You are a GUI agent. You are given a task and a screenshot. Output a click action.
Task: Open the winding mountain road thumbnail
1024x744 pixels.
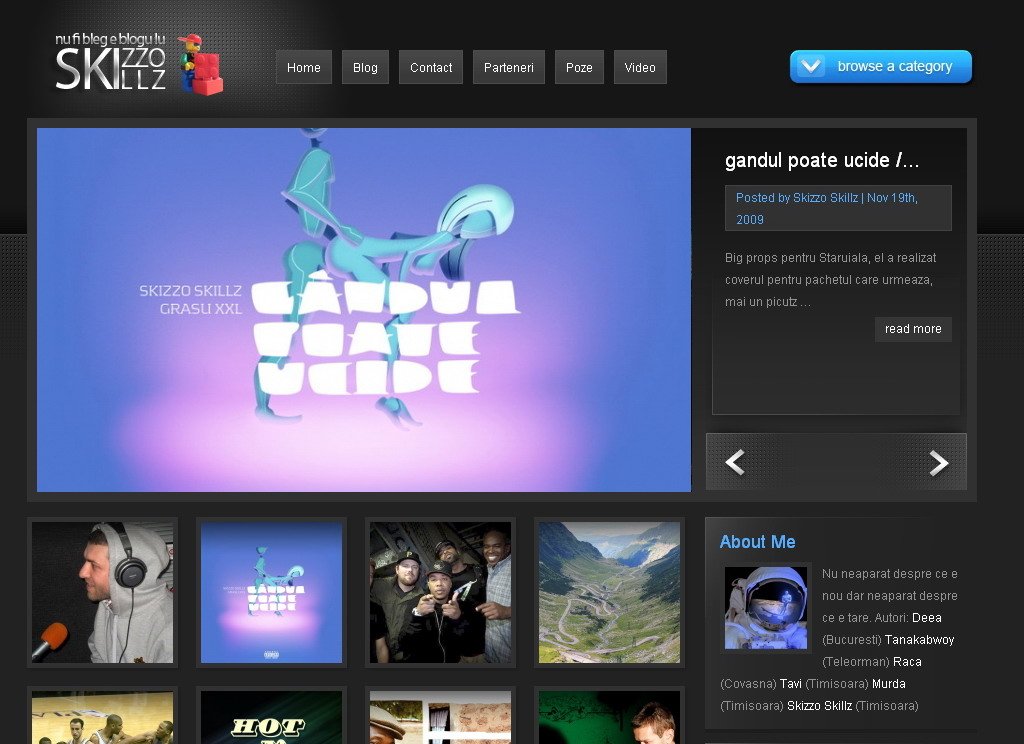tap(609, 592)
